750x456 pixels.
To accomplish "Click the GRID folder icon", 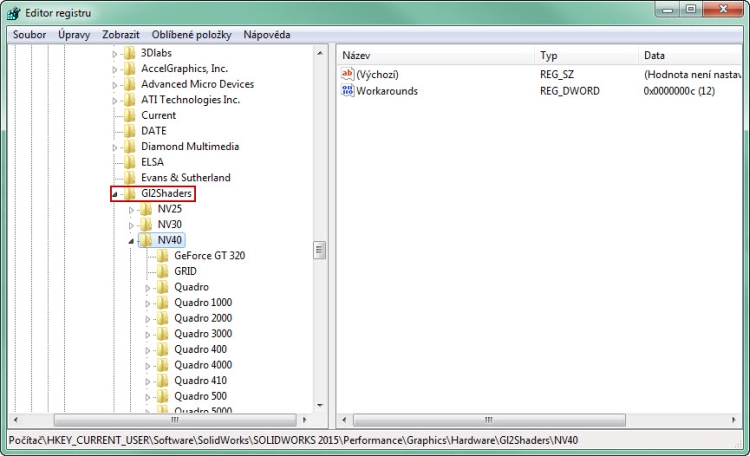I will pyautogui.click(x=163, y=271).
